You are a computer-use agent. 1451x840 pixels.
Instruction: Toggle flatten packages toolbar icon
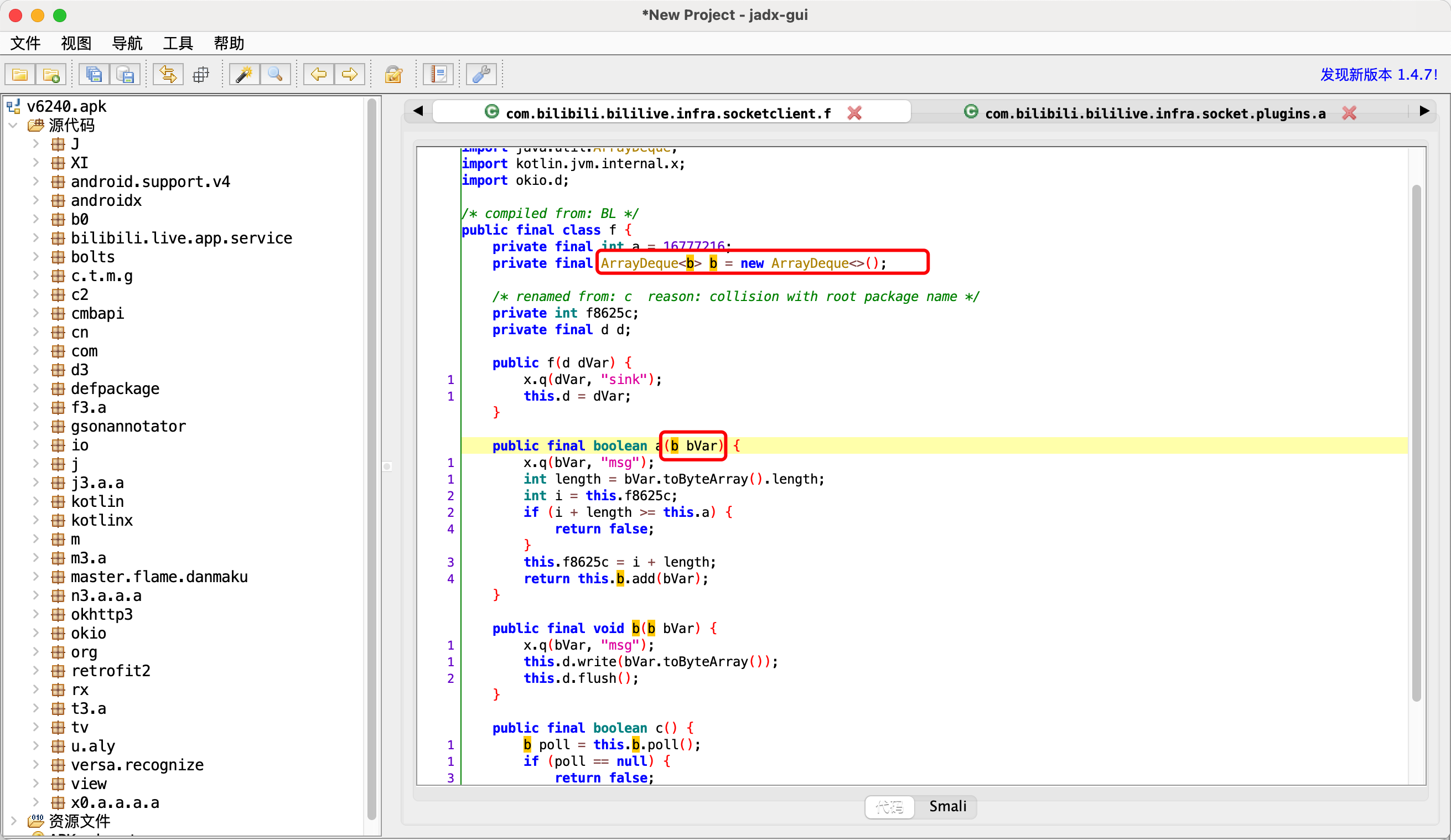click(x=200, y=74)
